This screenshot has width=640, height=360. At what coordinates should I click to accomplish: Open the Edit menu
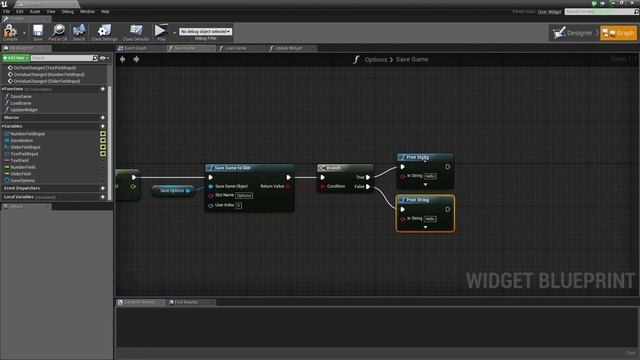[x=20, y=12]
